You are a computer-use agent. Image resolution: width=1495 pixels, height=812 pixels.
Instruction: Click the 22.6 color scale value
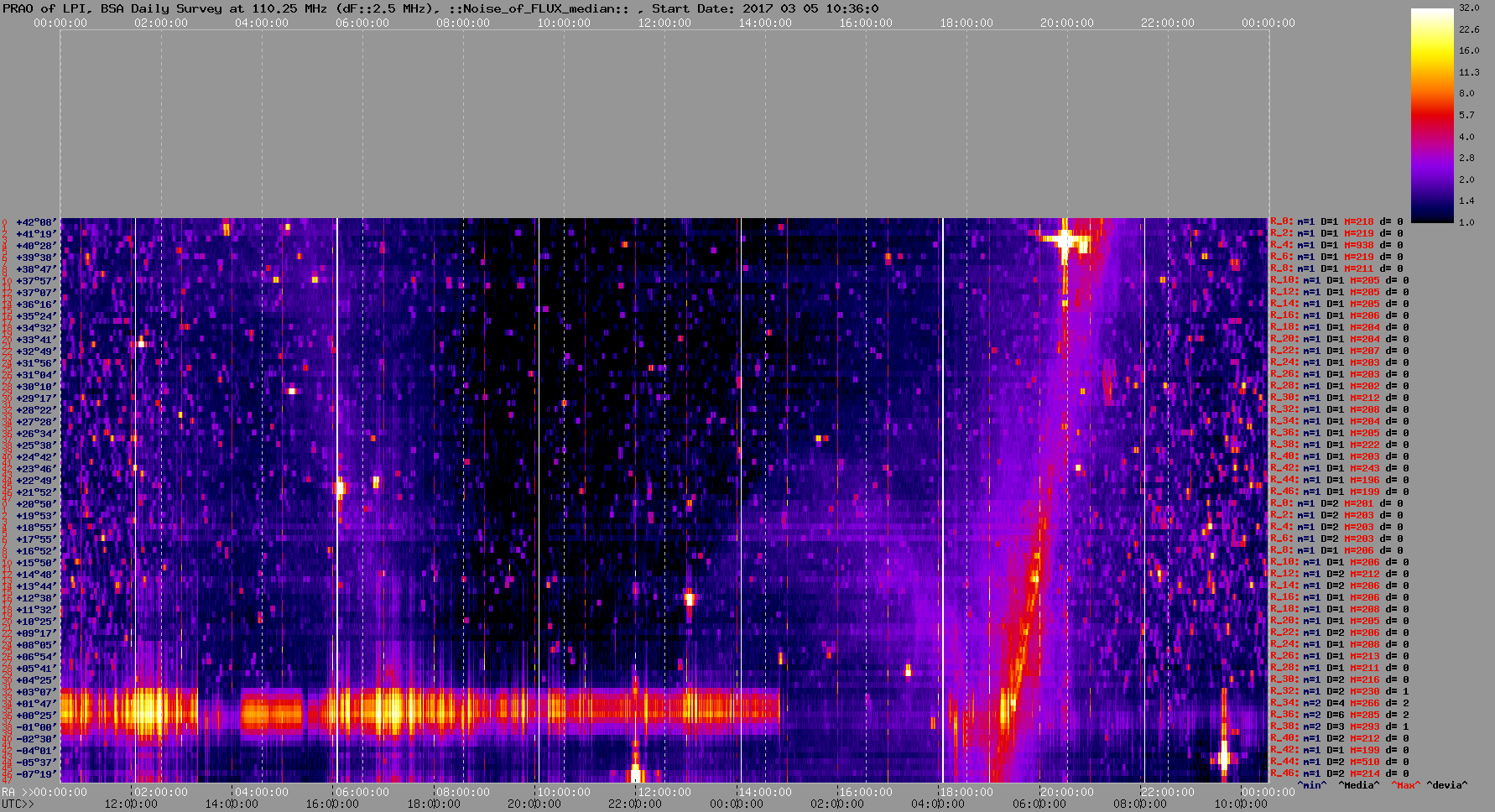click(1469, 29)
